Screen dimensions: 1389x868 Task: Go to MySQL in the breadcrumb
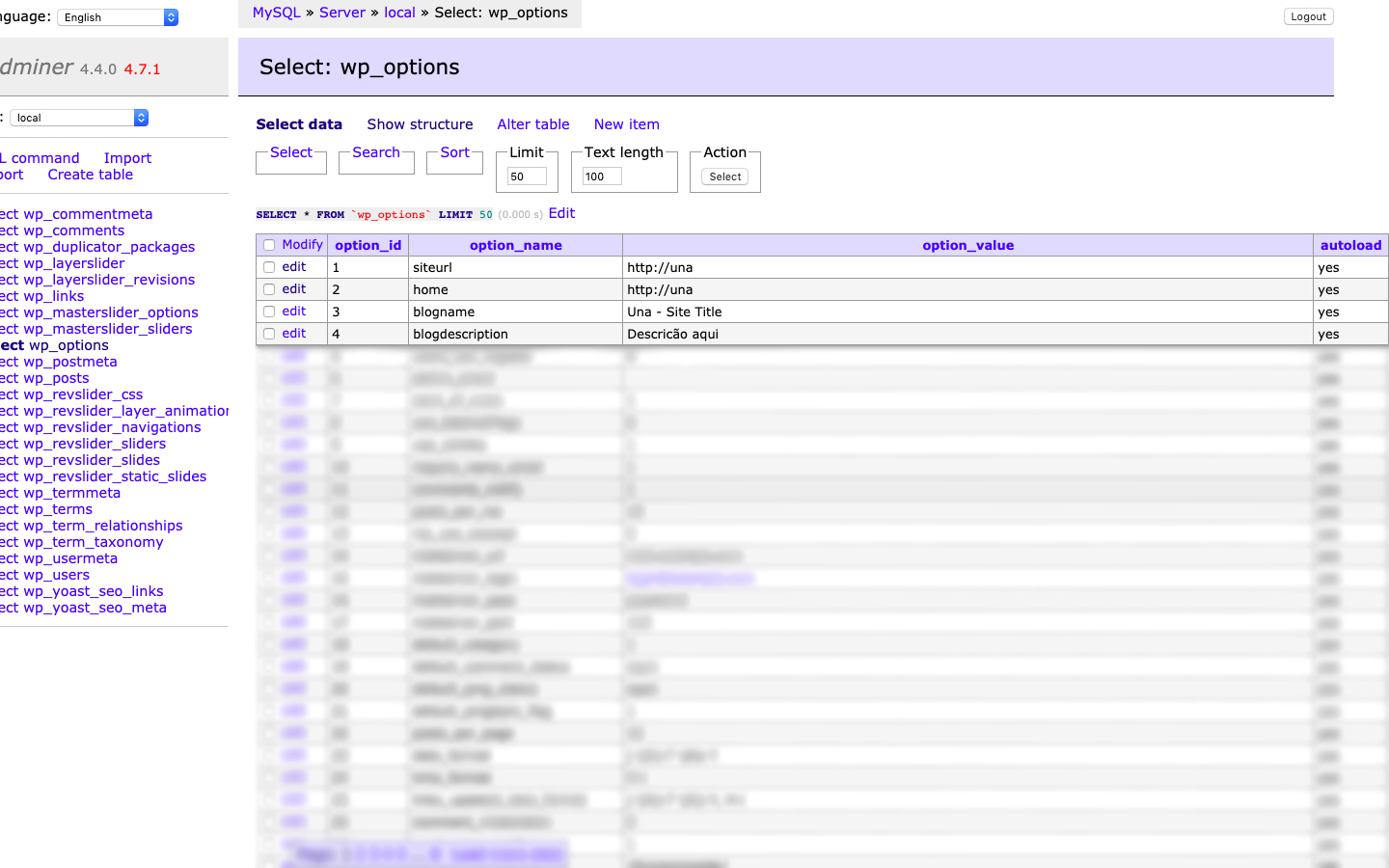point(277,13)
